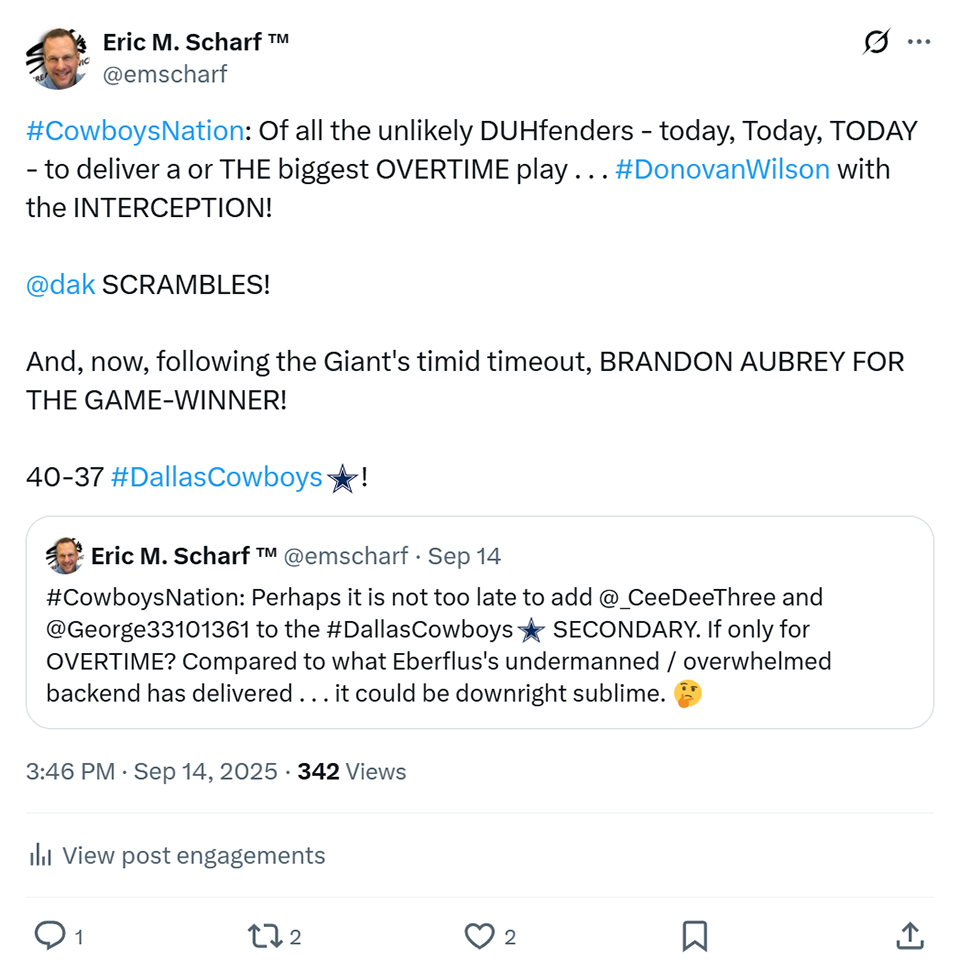The width and height of the screenshot is (960, 960).
Task: Like the post with heart icon
Action: tap(480, 936)
